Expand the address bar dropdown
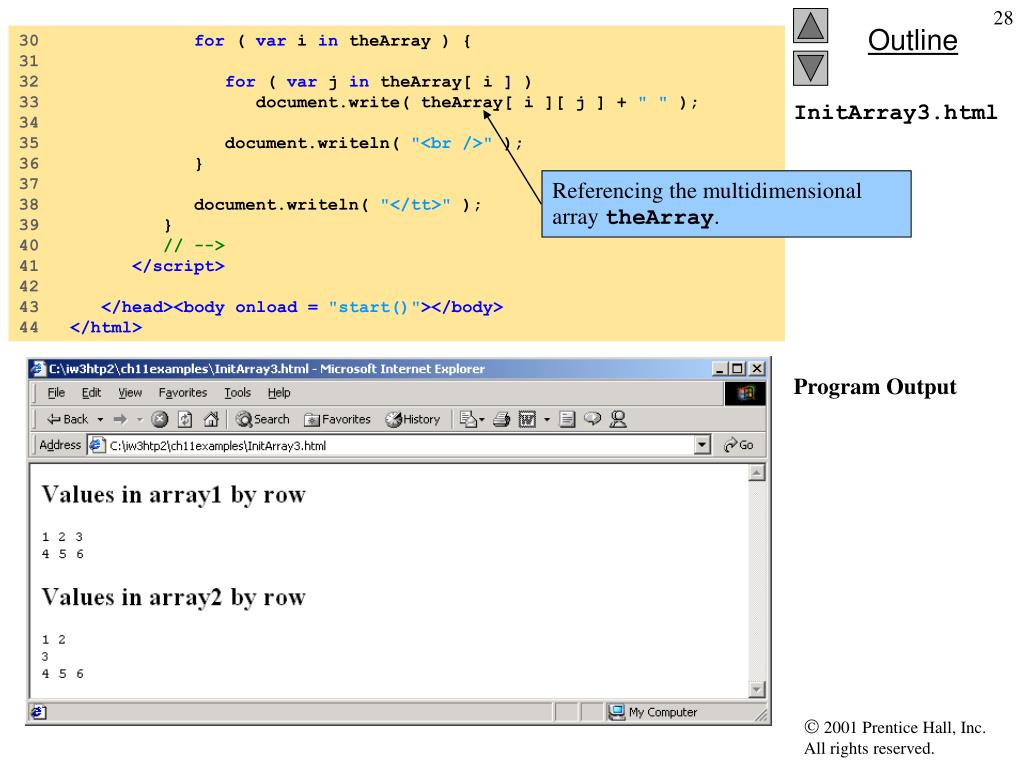The height and width of the screenshot is (768, 1024). point(702,445)
